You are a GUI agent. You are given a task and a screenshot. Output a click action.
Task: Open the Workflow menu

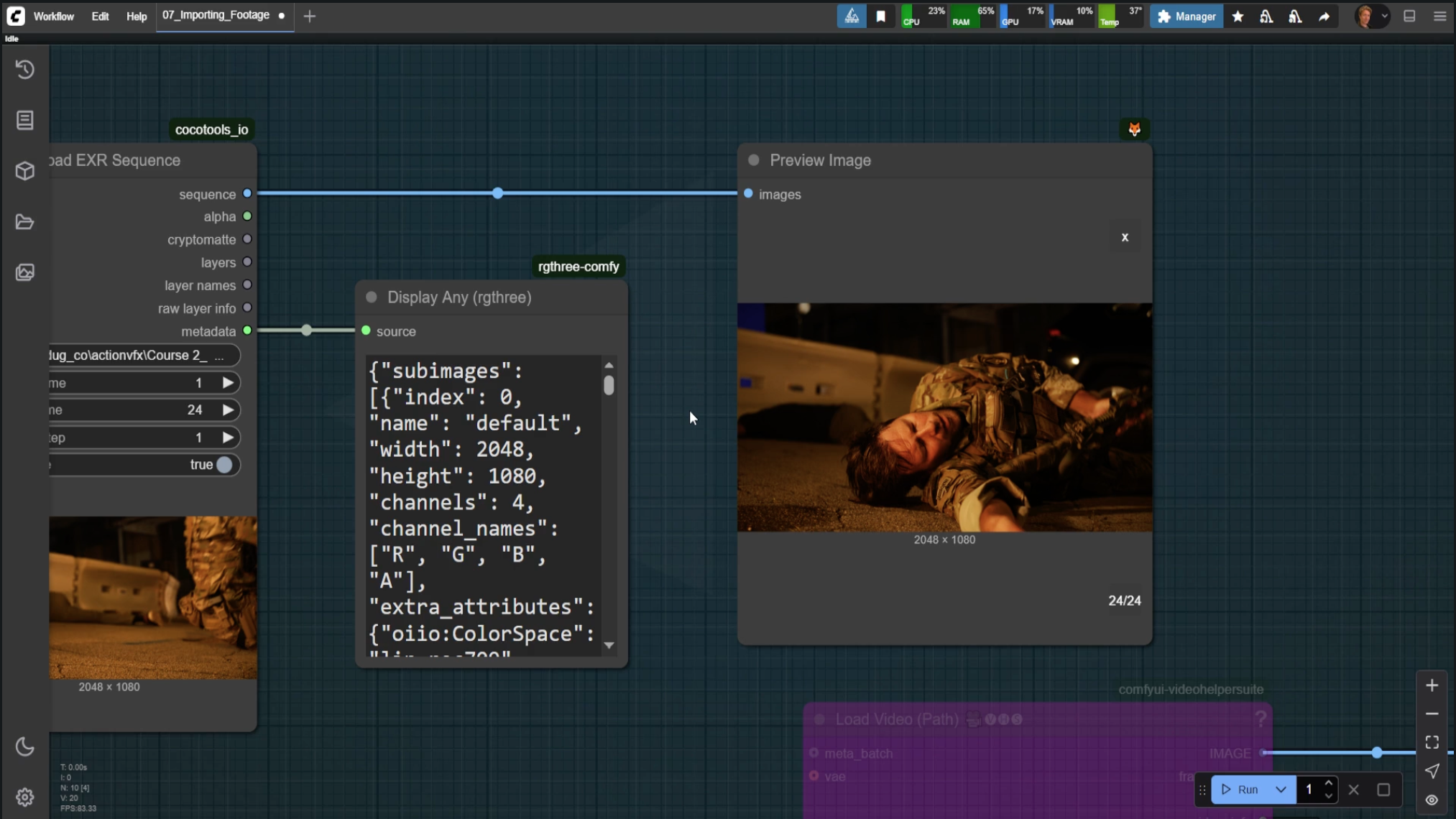coord(53,16)
